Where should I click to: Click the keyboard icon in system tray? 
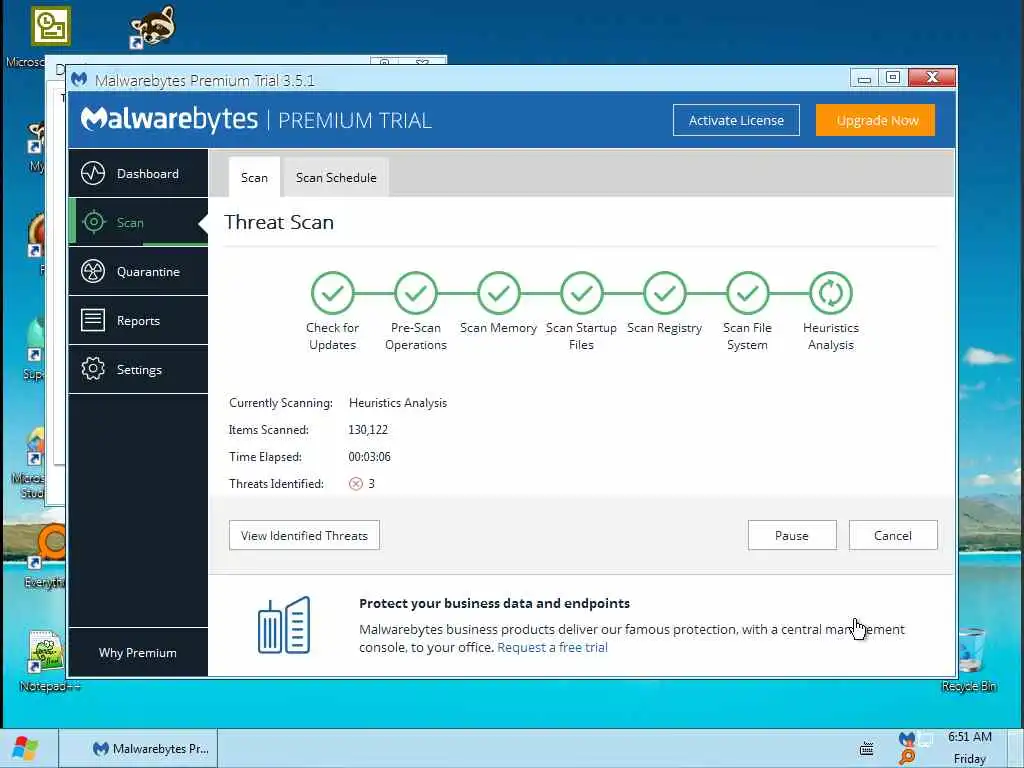(x=867, y=749)
